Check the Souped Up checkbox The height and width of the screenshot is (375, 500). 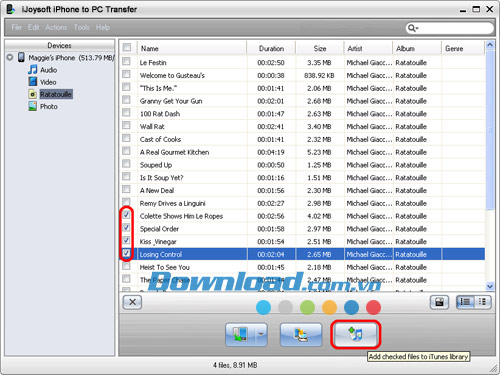126,163
